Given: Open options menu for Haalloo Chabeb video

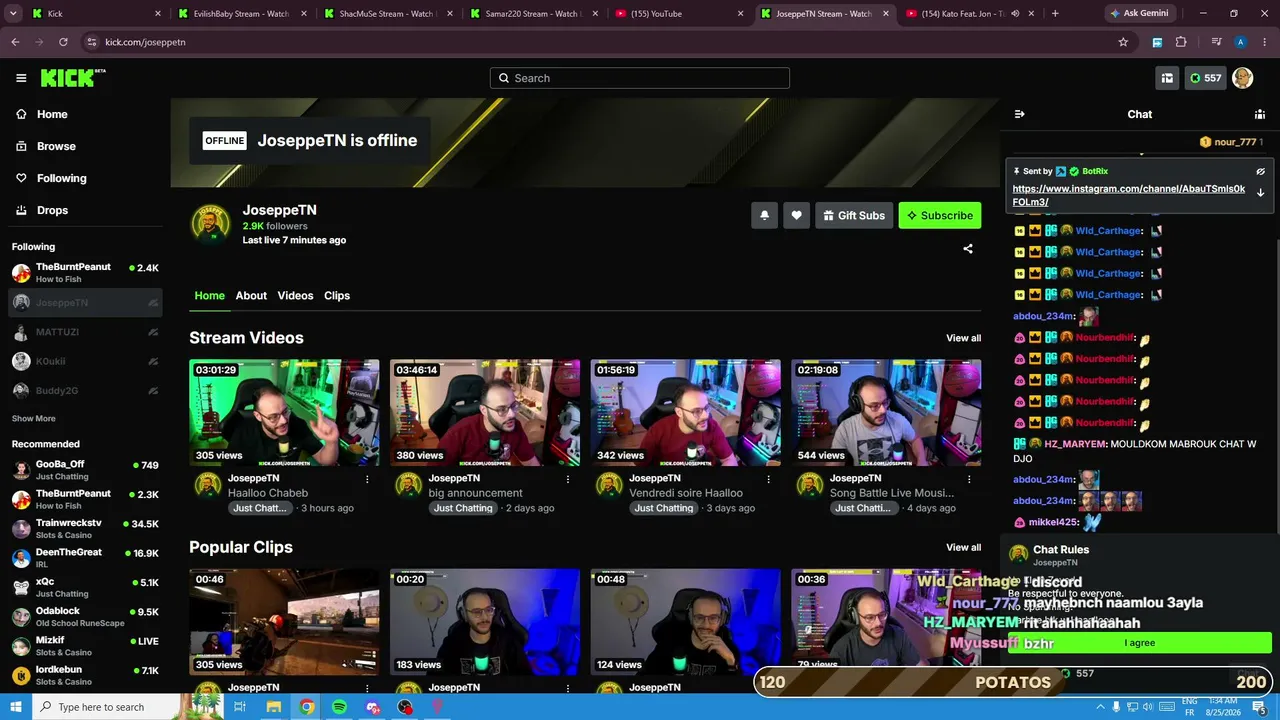Looking at the screenshot, I should [x=367, y=479].
